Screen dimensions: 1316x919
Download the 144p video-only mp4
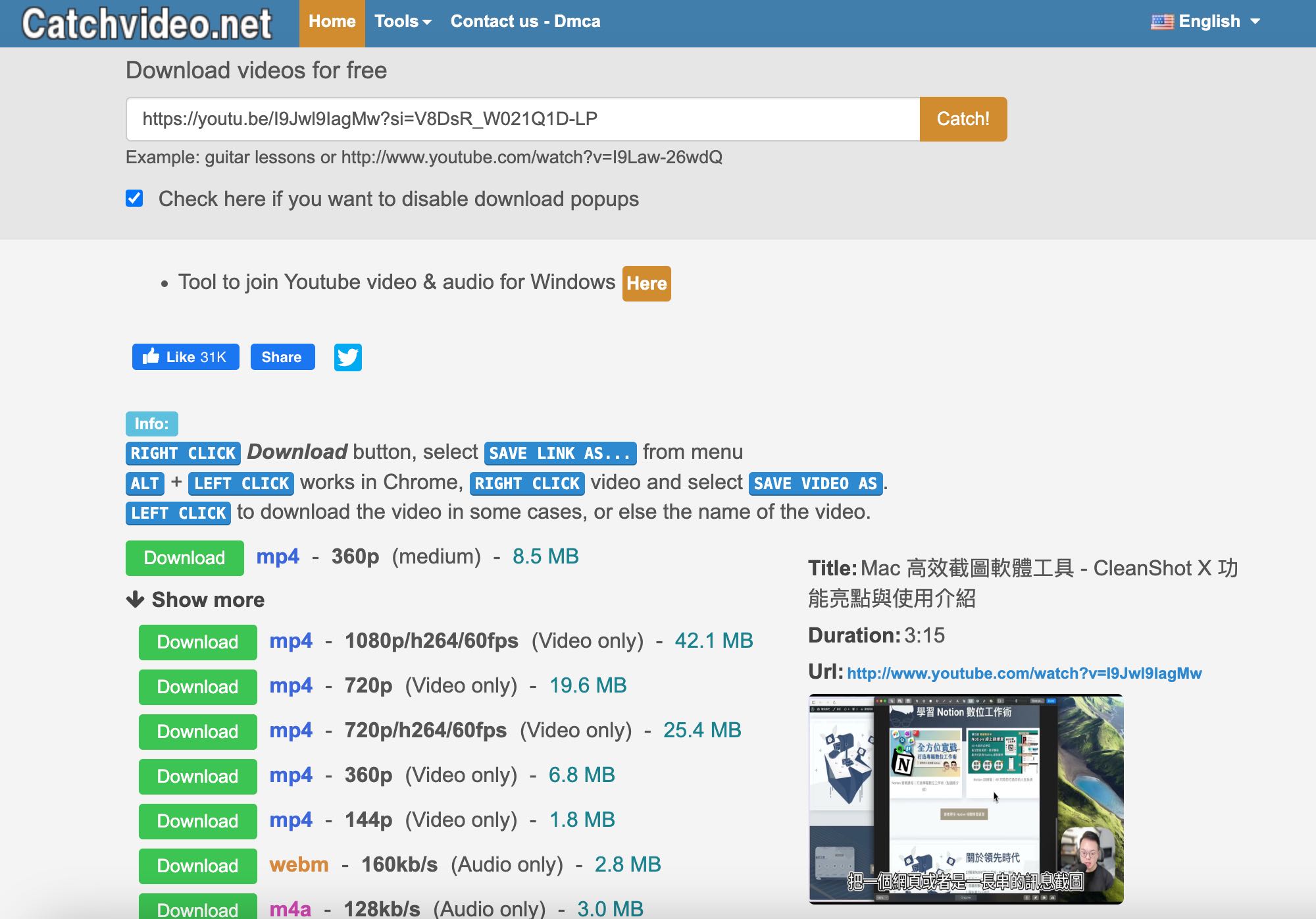(197, 821)
